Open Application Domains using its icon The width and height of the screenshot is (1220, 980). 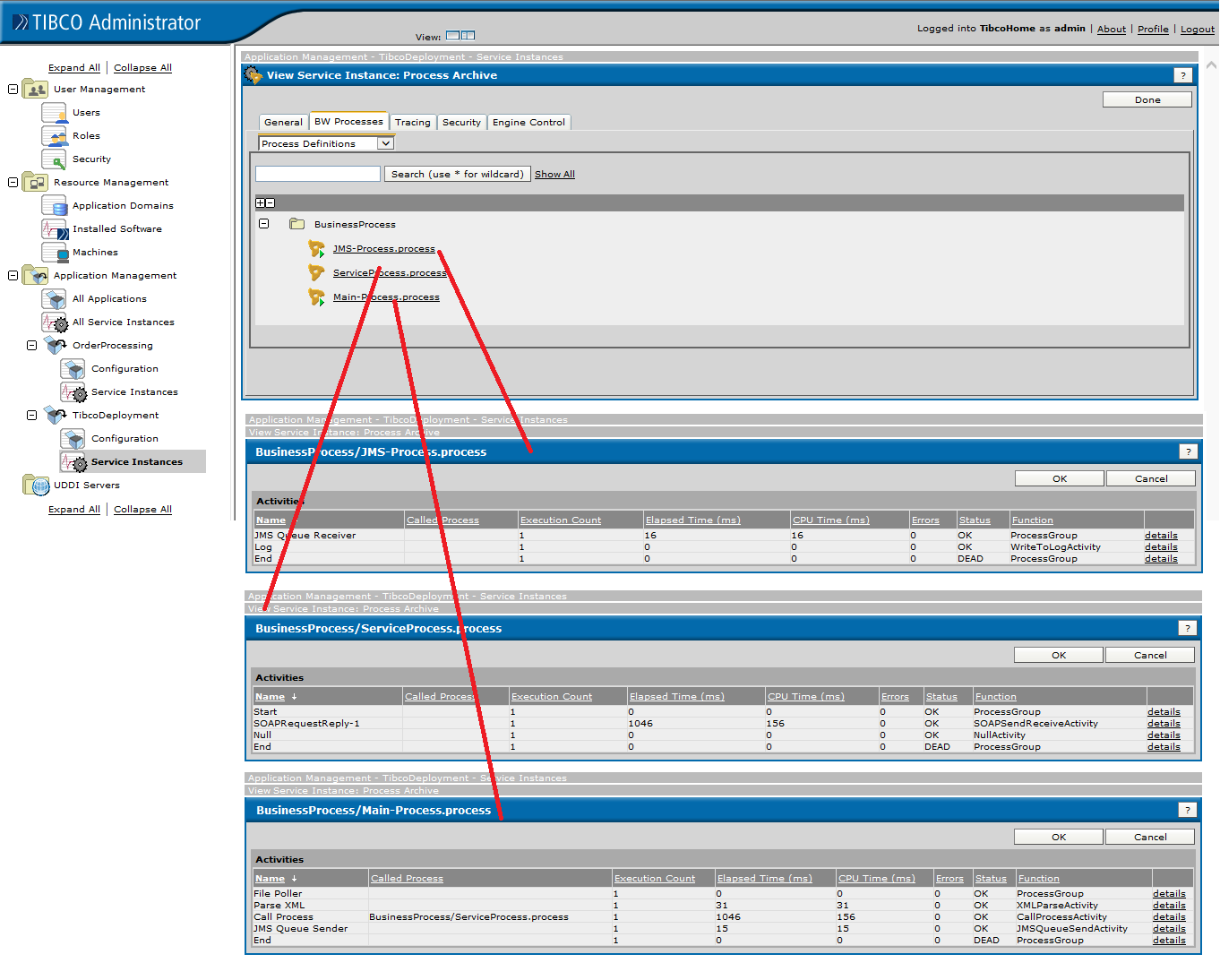click(x=54, y=205)
